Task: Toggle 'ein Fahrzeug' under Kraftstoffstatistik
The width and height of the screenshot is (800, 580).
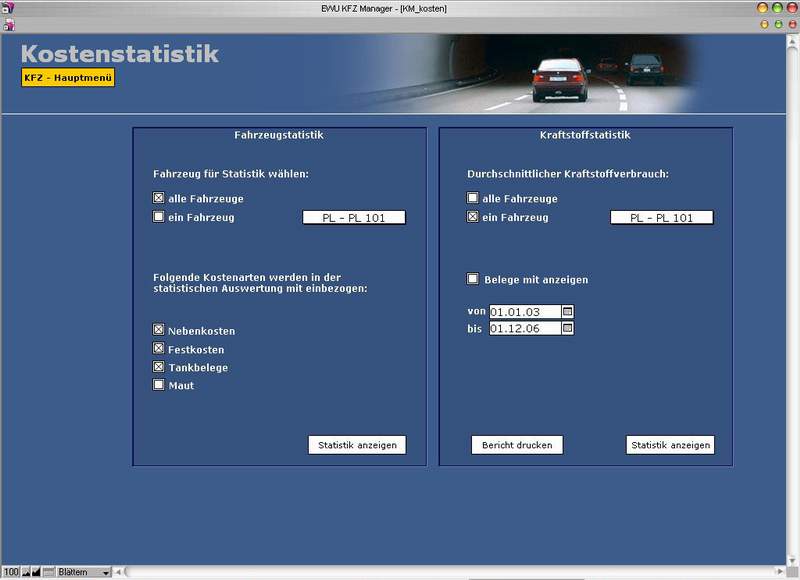Action: 473,217
